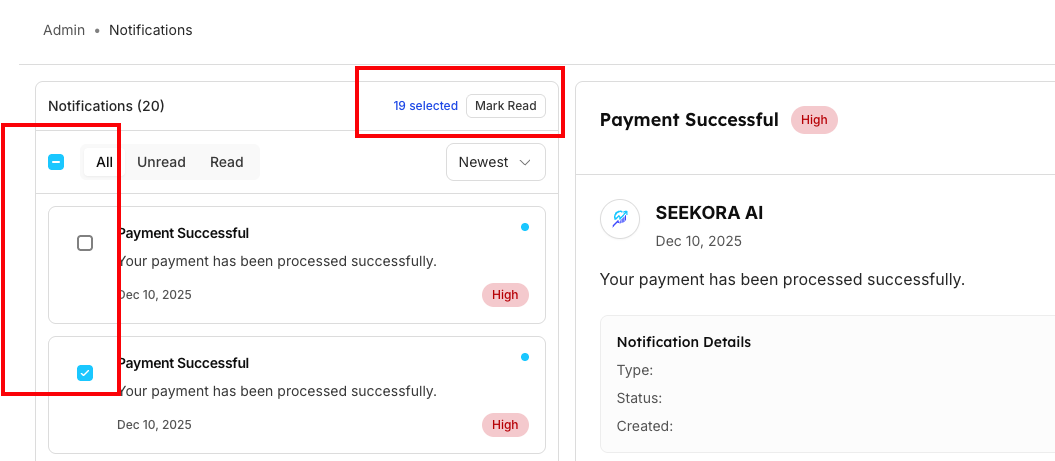Click the unread dot on the second notification
1055x461 pixels.
pyautogui.click(x=525, y=357)
